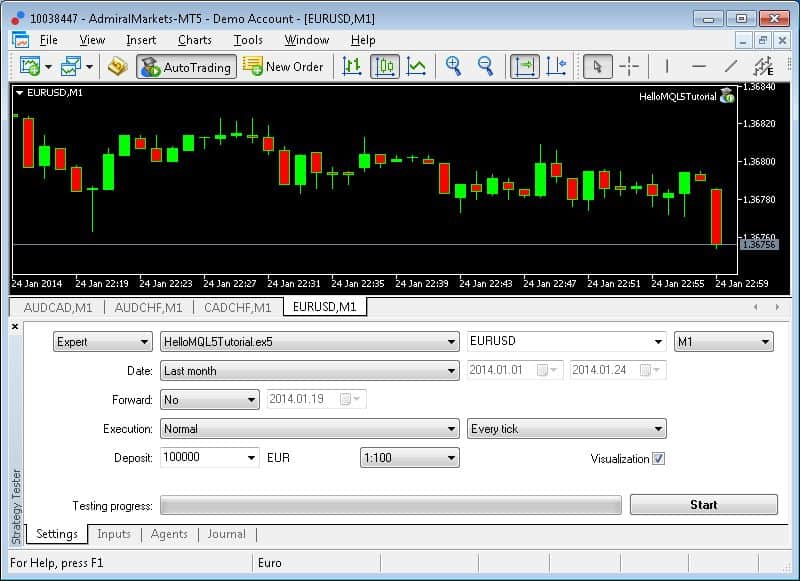Select the vertical line drawing tool

(667, 66)
